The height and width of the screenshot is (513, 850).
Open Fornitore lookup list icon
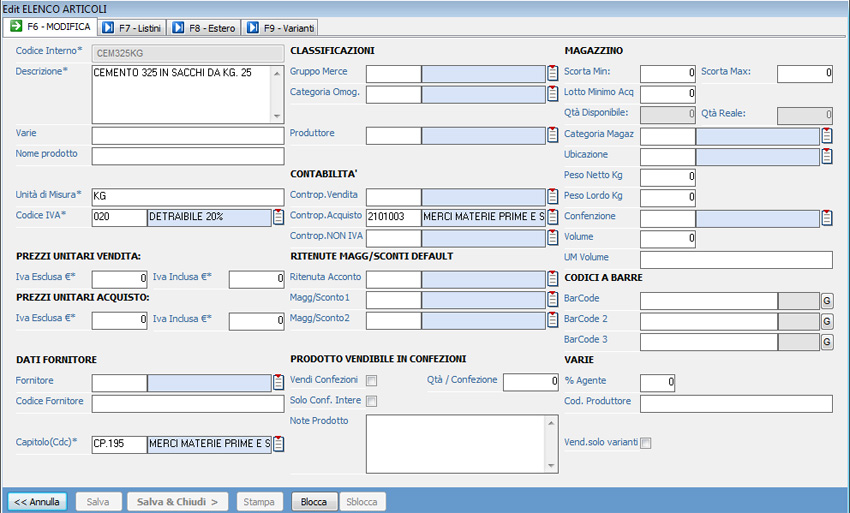tap(278, 382)
